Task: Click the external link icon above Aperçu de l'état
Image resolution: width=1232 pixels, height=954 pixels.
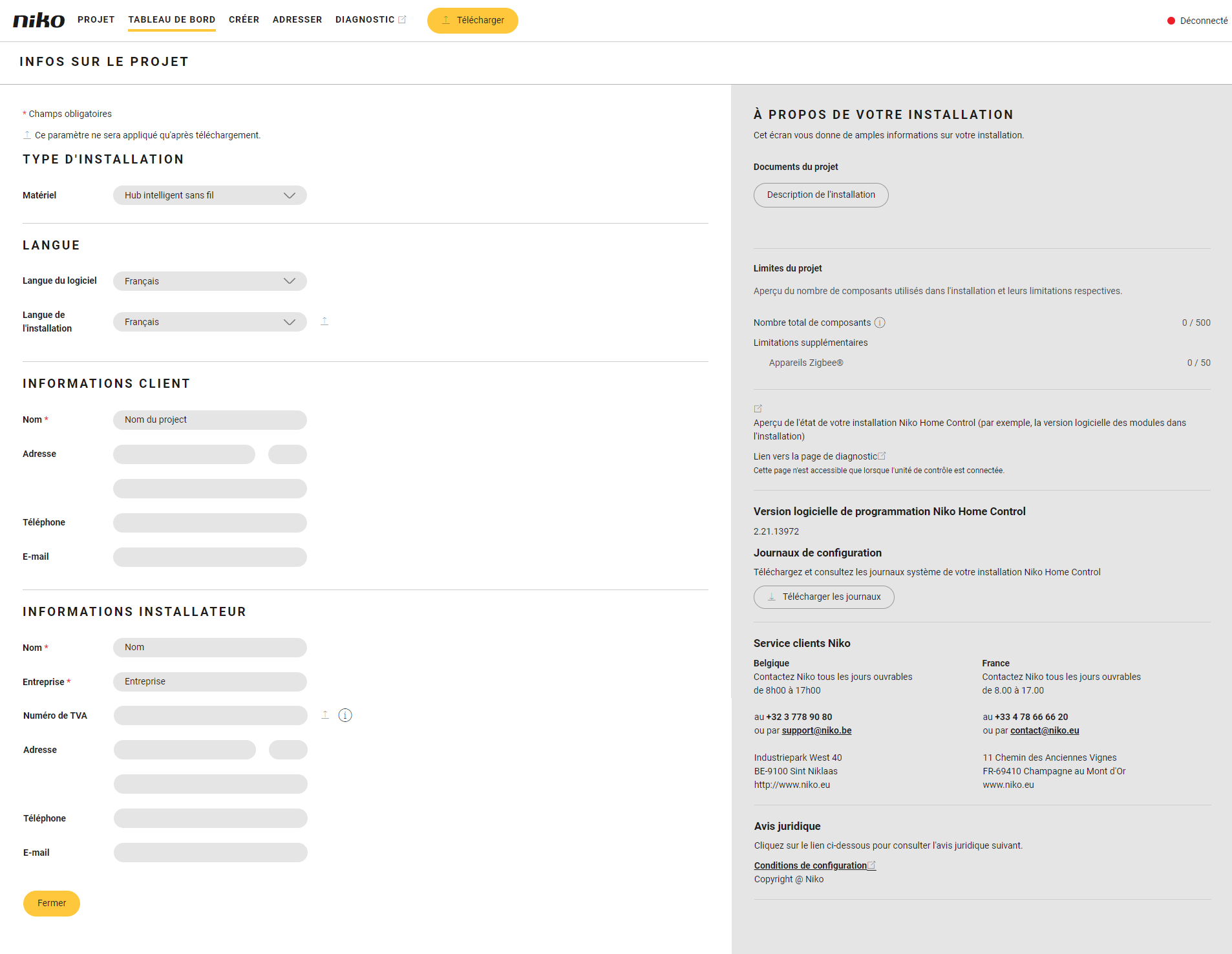Action: click(x=758, y=408)
